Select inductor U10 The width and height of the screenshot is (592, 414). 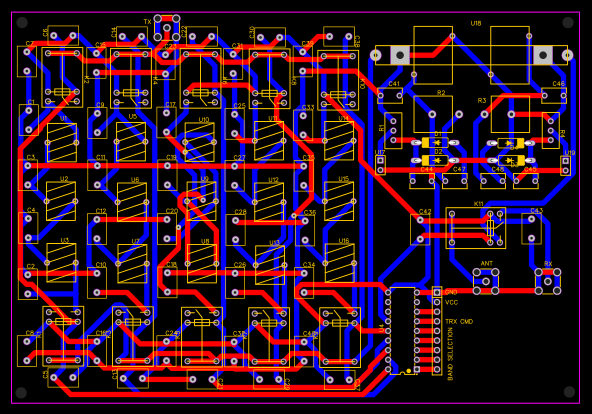pyautogui.click(x=200, y=143)
